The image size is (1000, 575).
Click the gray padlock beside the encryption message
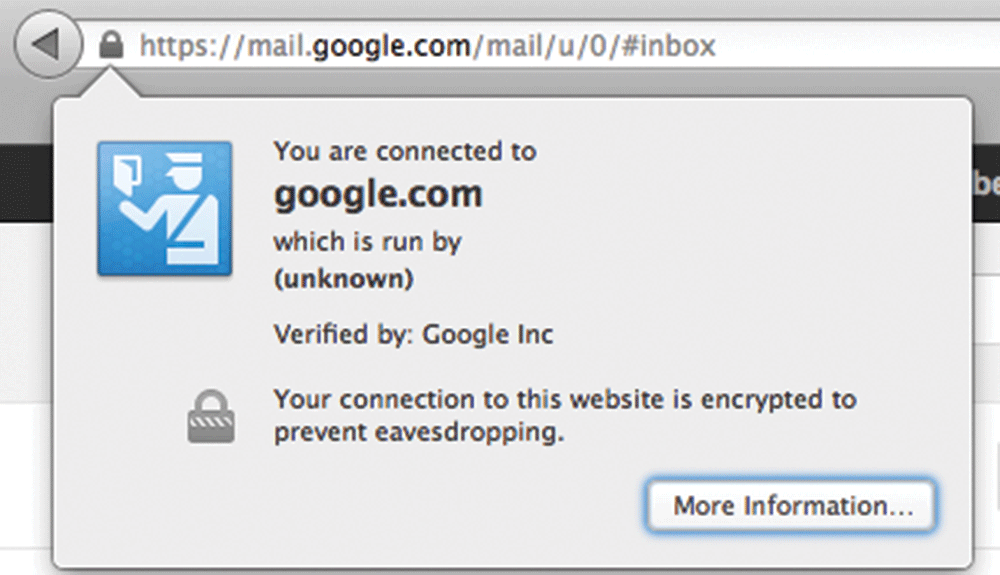210,416
